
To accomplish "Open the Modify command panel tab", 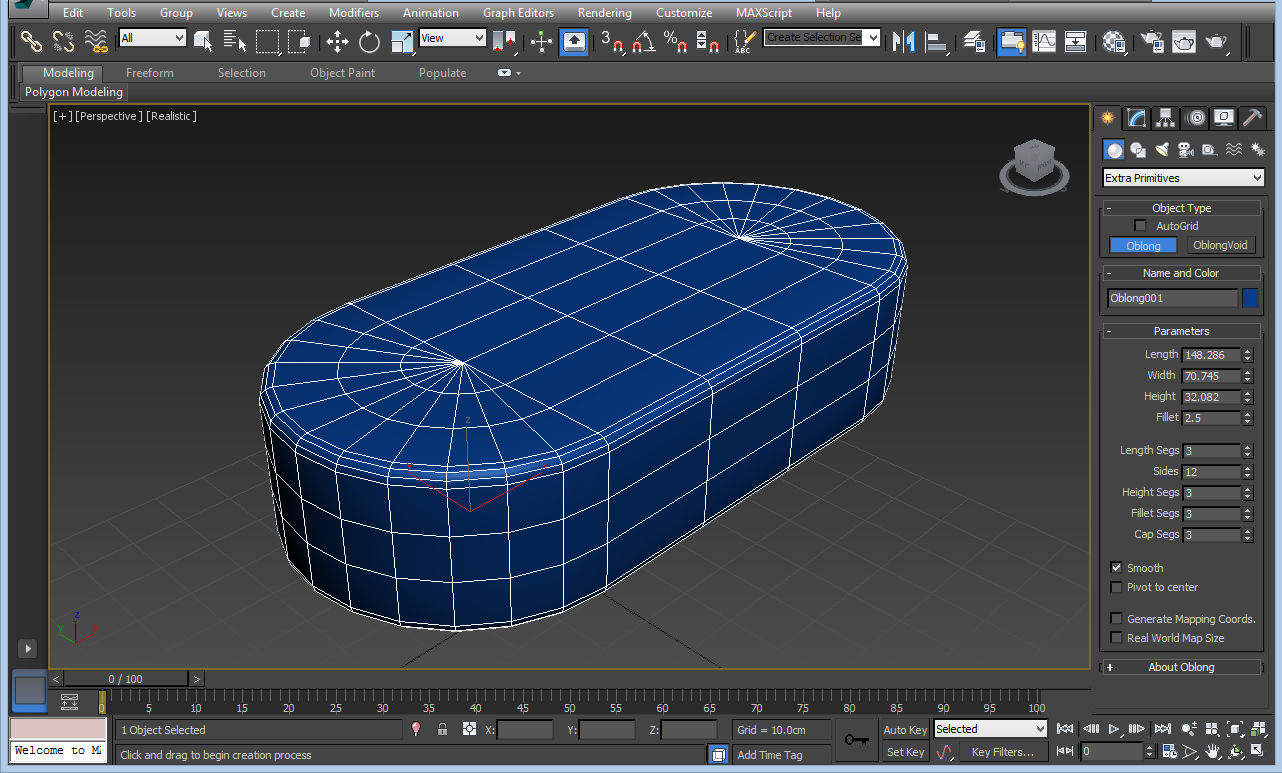I will point(1137,118).
